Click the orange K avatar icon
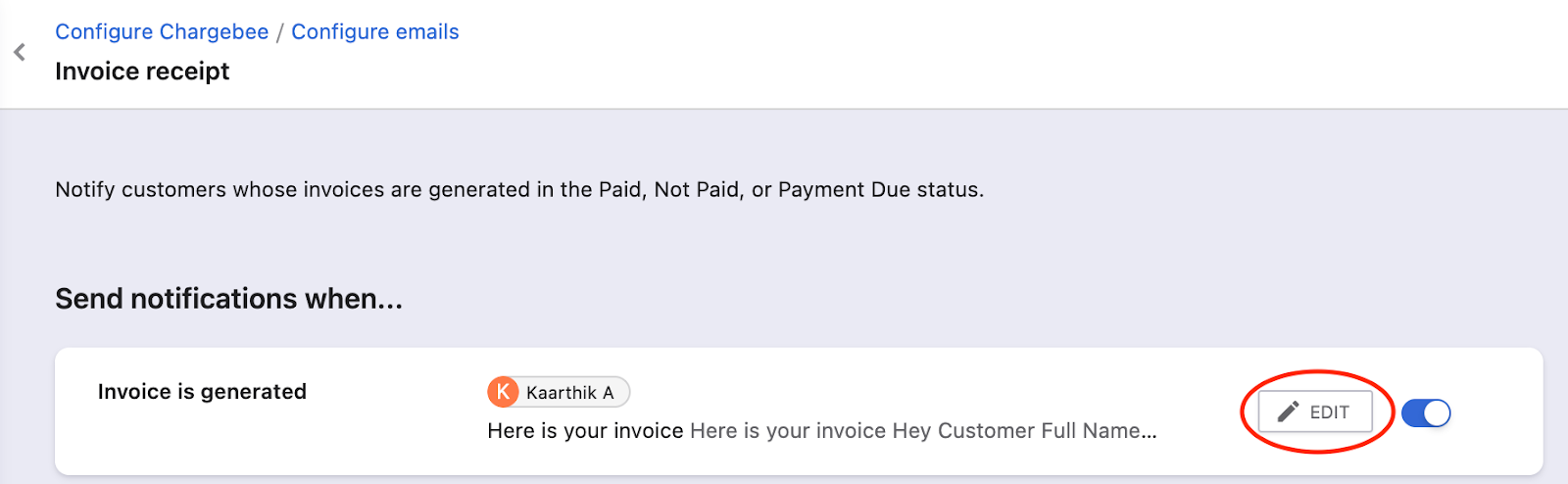This screenshot has height=484, width=1568. (x=503, y=393)
